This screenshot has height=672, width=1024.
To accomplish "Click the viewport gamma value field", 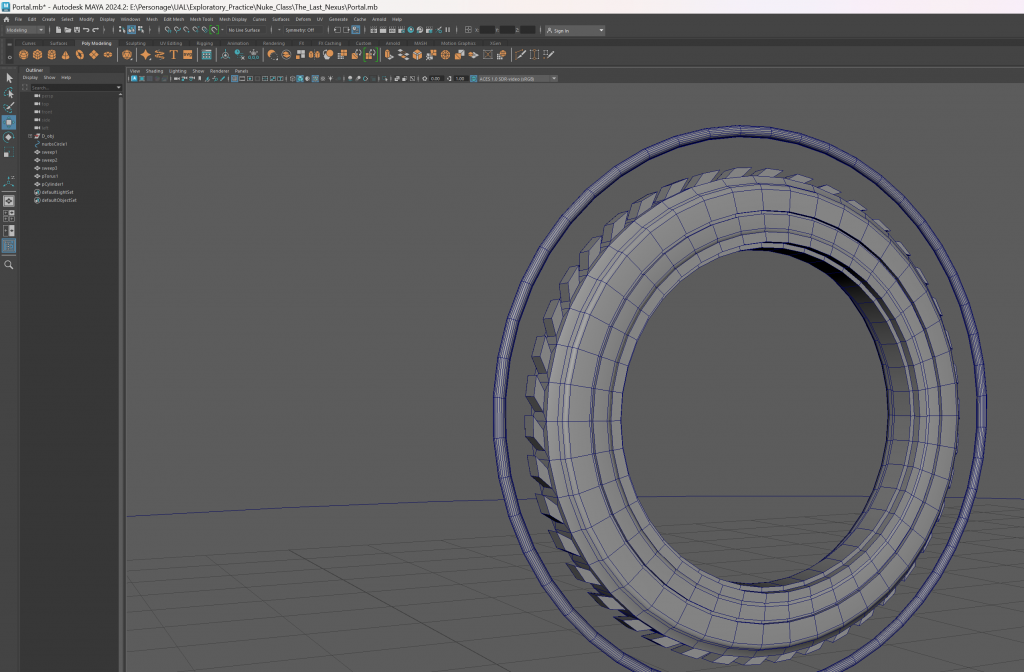I will pos(460,78).
